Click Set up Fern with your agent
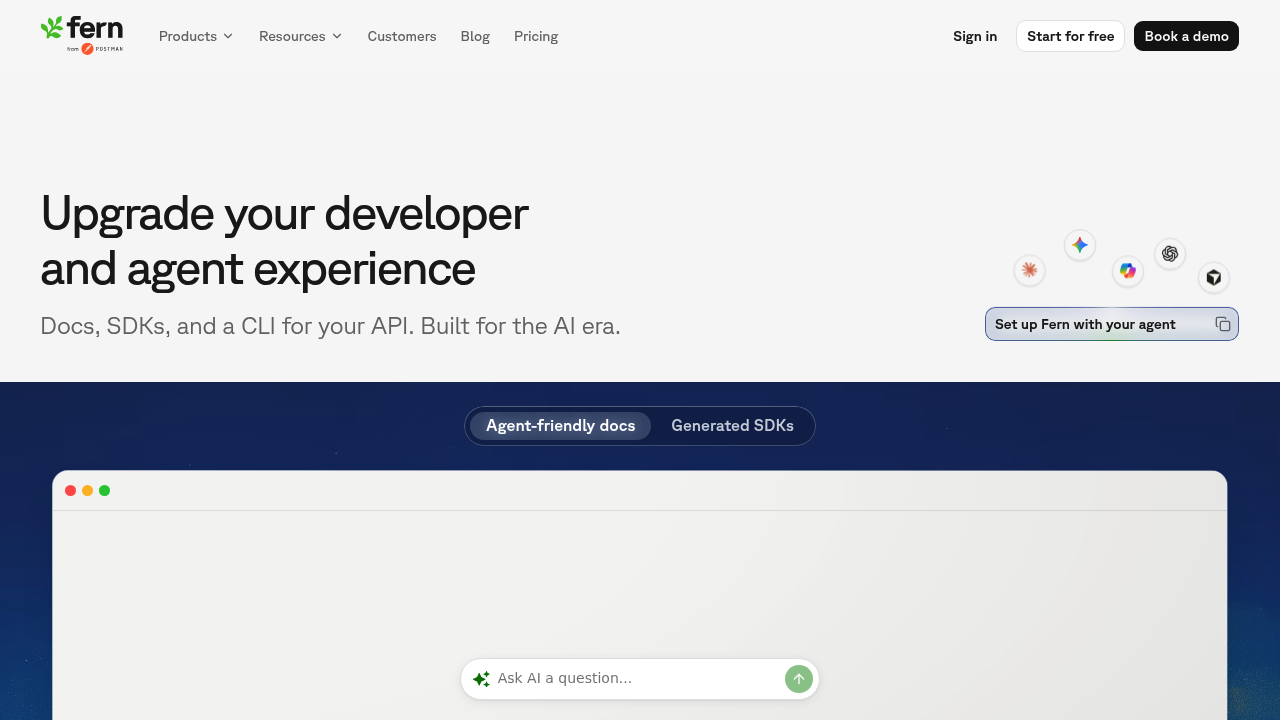This screenshot has height=720, width=1280. (x=1112, y=324)
